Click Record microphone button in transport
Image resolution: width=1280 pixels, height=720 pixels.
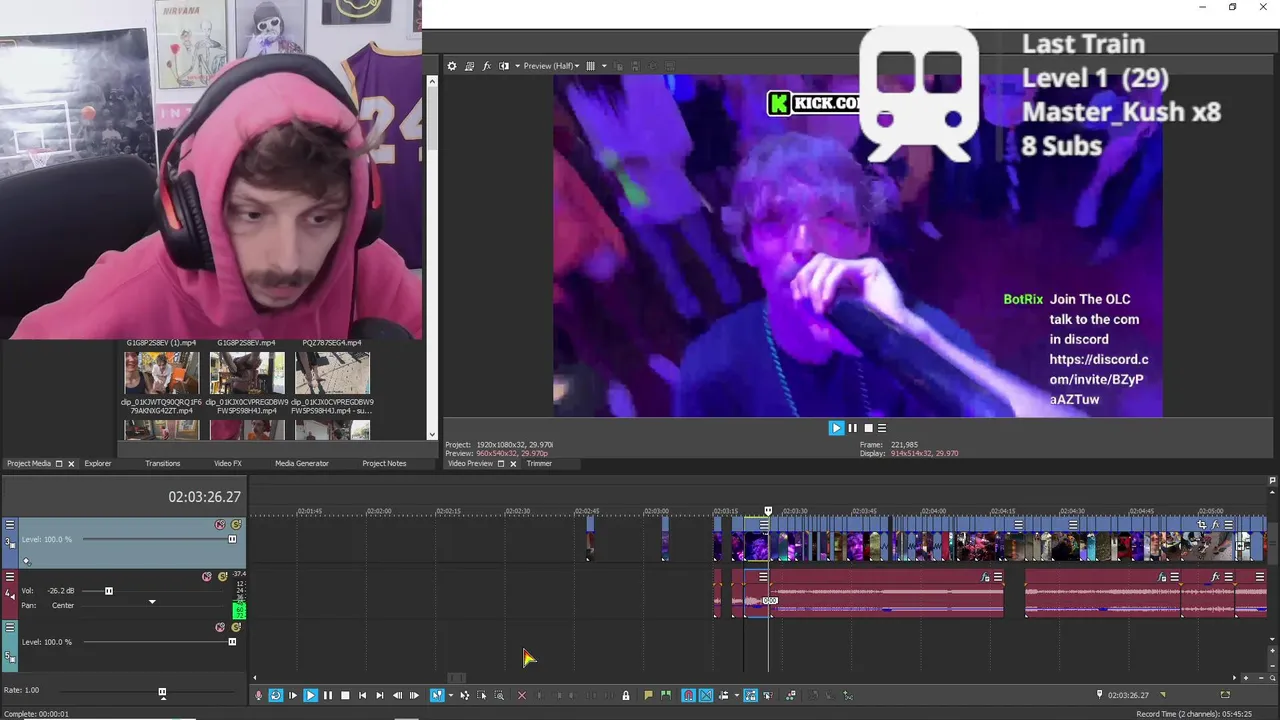point(259,696)
